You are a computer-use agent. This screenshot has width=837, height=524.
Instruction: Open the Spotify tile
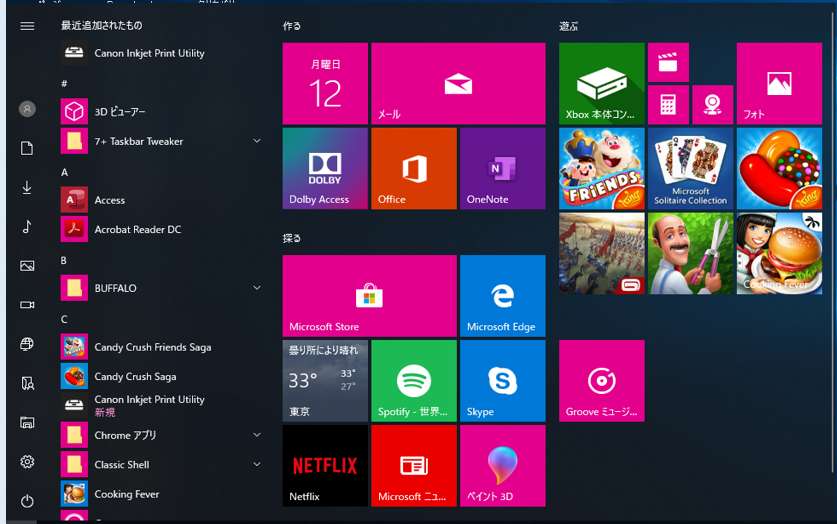[x=414, y=381]
